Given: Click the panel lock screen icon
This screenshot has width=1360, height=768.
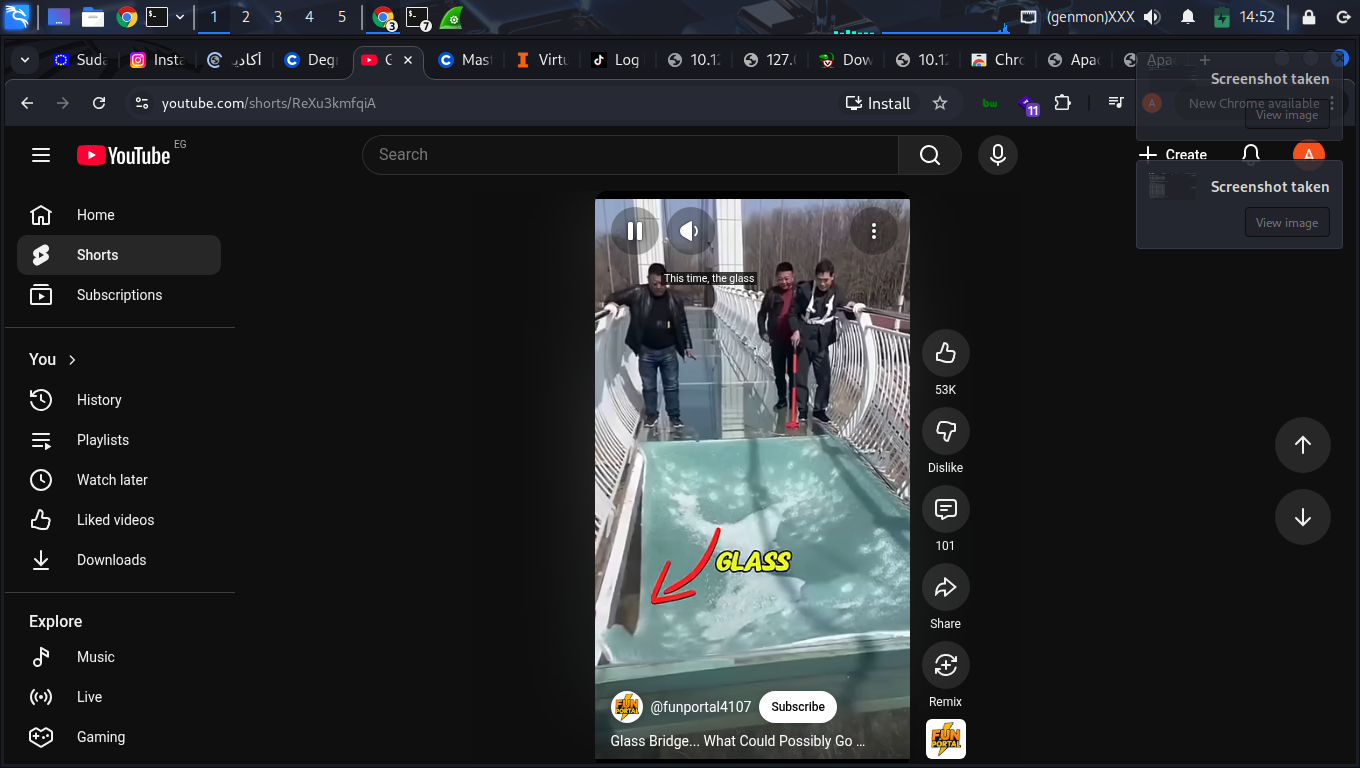Looking at the screenshot, I should 1309,17.
